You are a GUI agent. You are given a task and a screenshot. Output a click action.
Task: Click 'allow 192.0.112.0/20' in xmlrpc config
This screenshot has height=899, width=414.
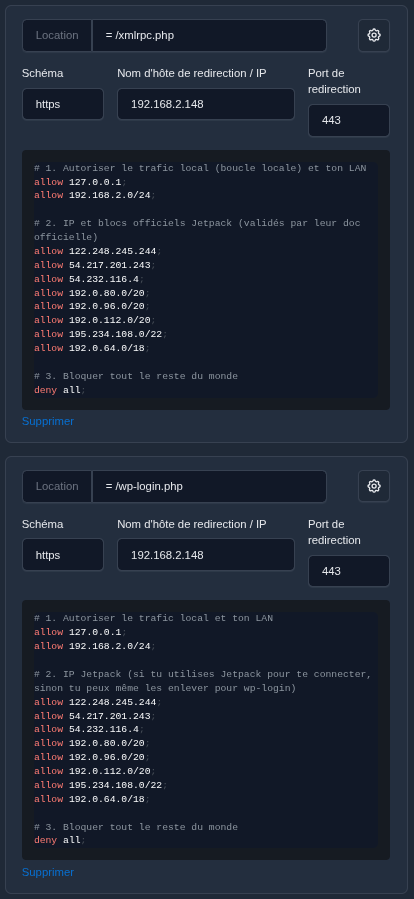click(x=95, y=320)
